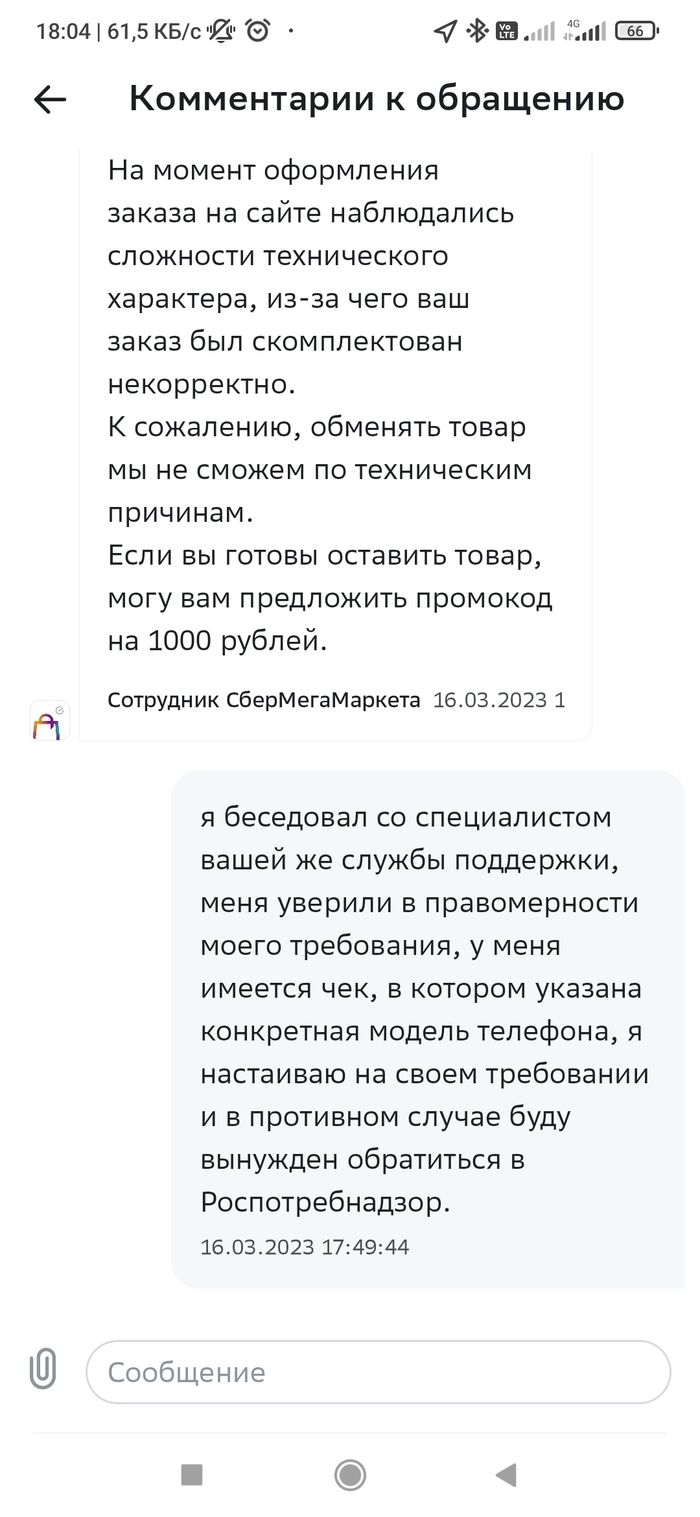Tap the VoLTE status indicator

(x=507, y=31)
